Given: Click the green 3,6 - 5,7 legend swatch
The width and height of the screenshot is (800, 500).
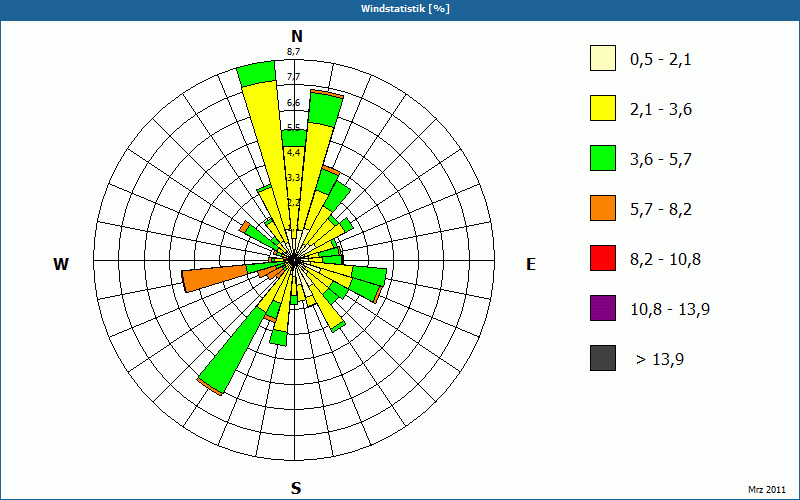Looking at the screenshot, I should click(603, 158).
